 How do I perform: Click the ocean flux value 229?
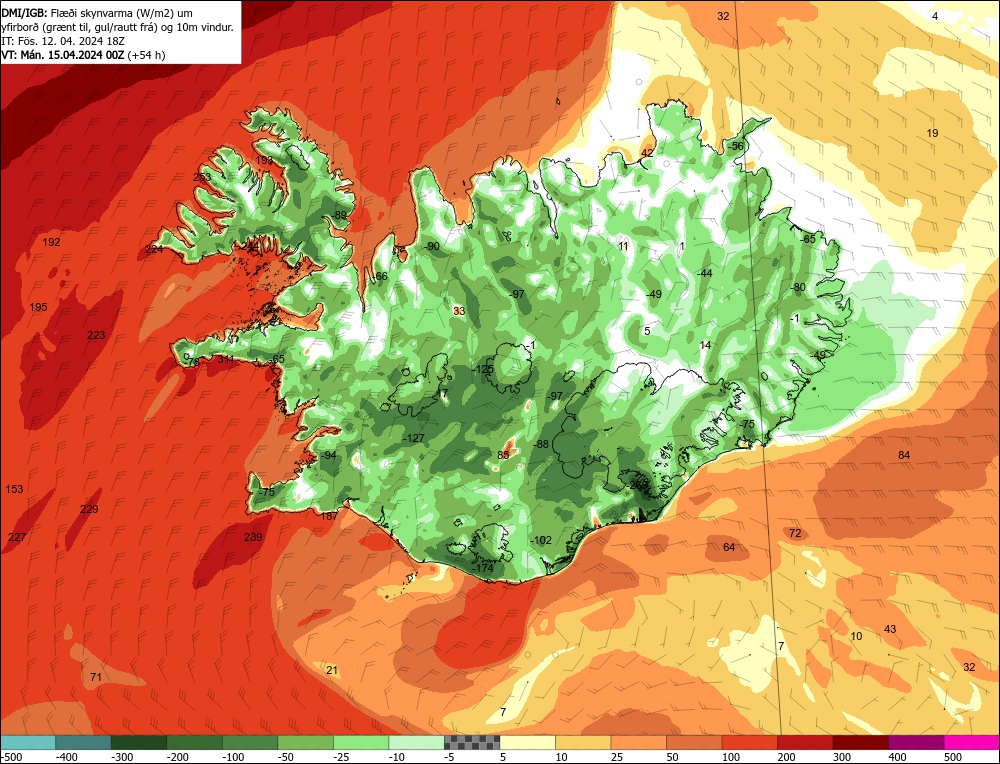pos(89,508)
